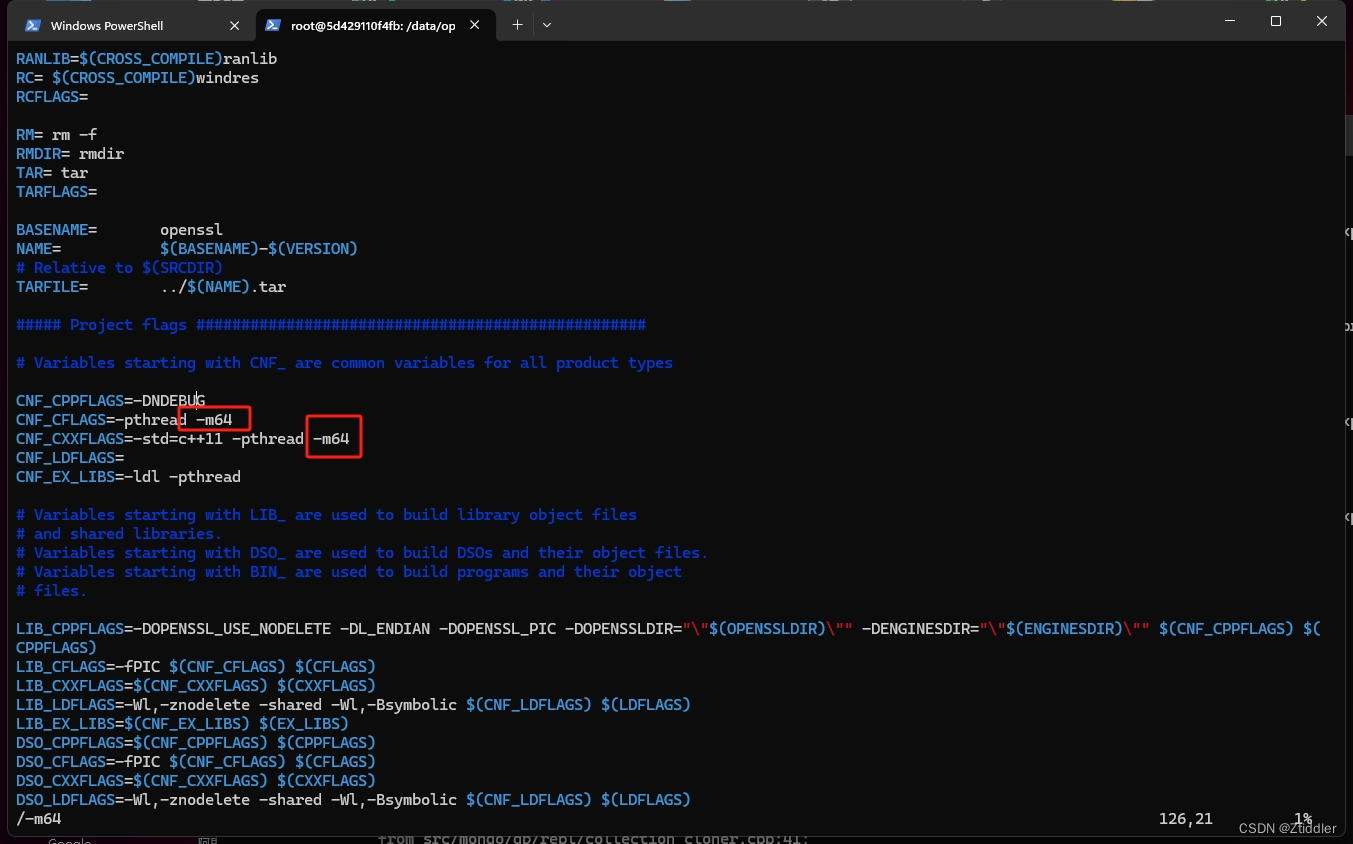Click the RMDIR= rmdir line
The height and width of the screenshot is (844, 1353).
pyautogui.click(x=70, y=154)
